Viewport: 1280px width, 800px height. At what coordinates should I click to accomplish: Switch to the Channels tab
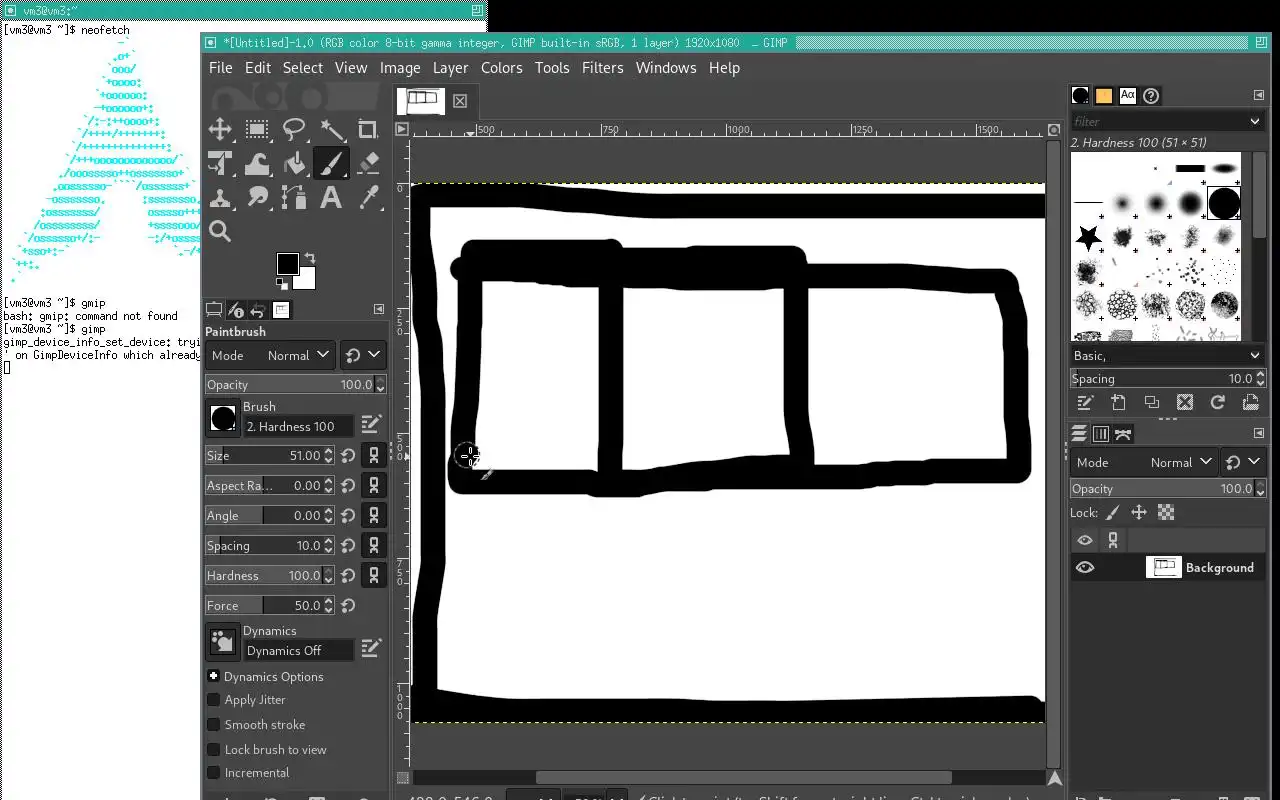(1101, 434)
